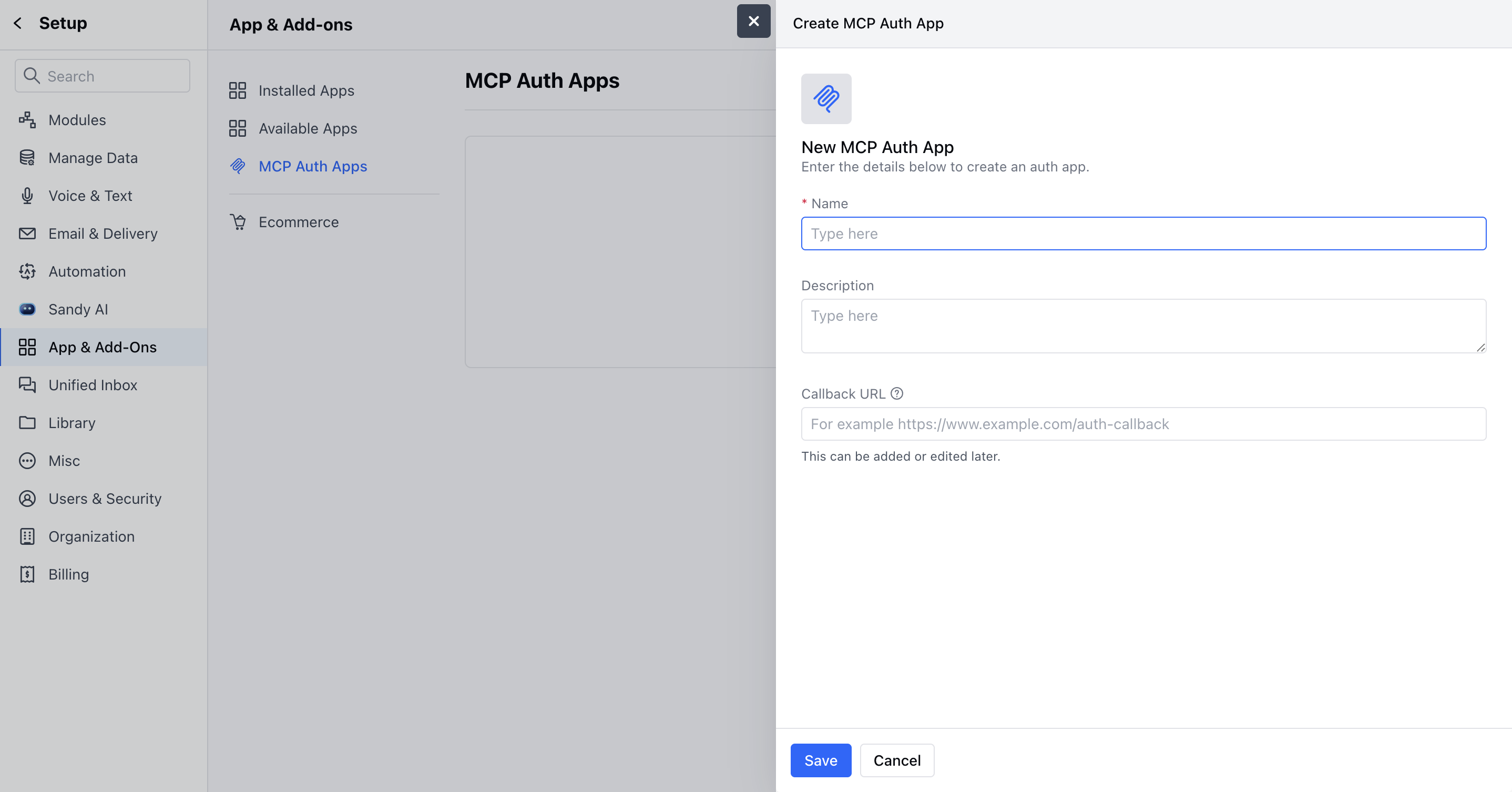
Task: Click the search magnifier icon in sidebar
Action: tap(31, 76)
